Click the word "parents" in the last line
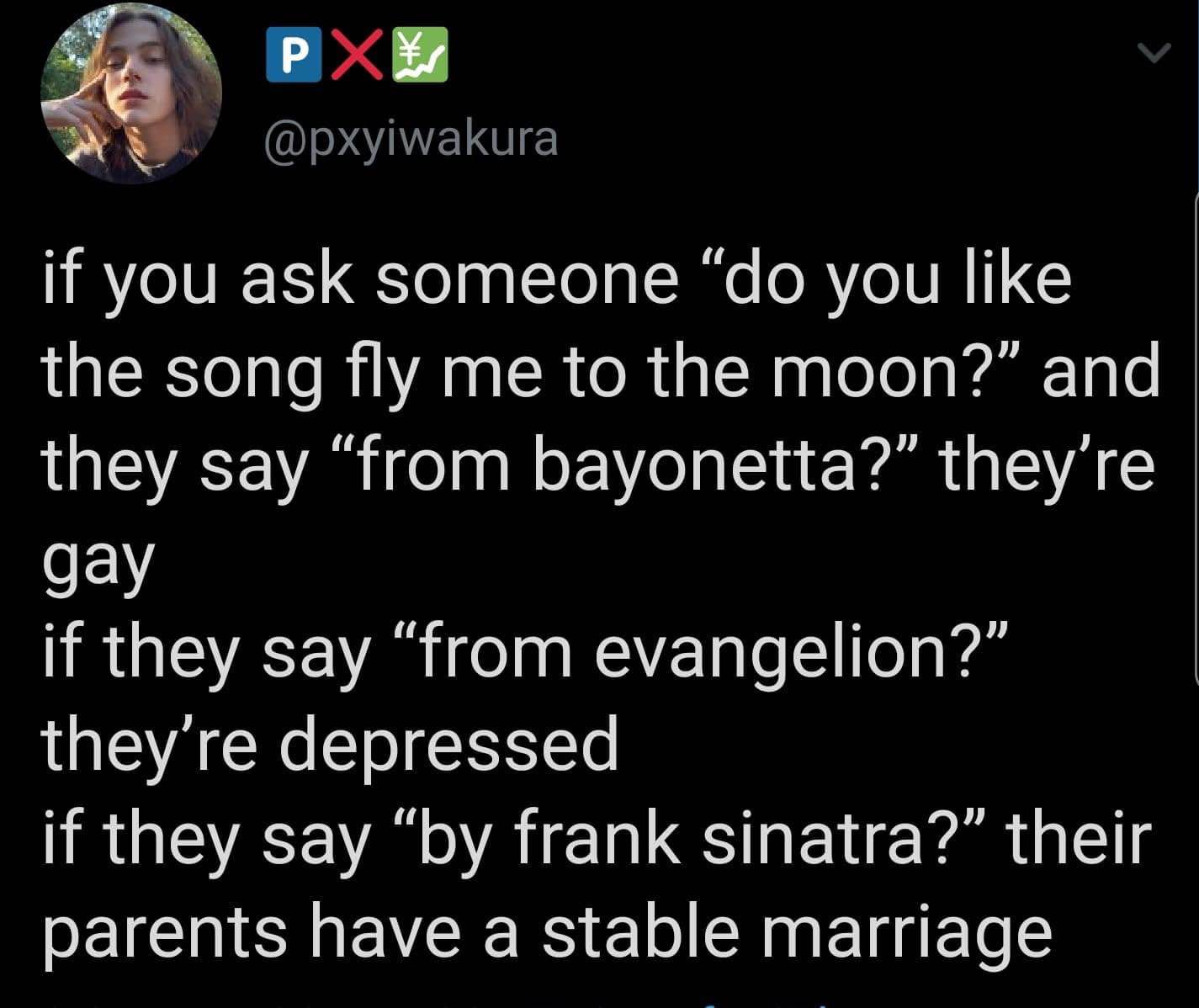Screen dimensions: 1199x1008 (x=163, y=931)
